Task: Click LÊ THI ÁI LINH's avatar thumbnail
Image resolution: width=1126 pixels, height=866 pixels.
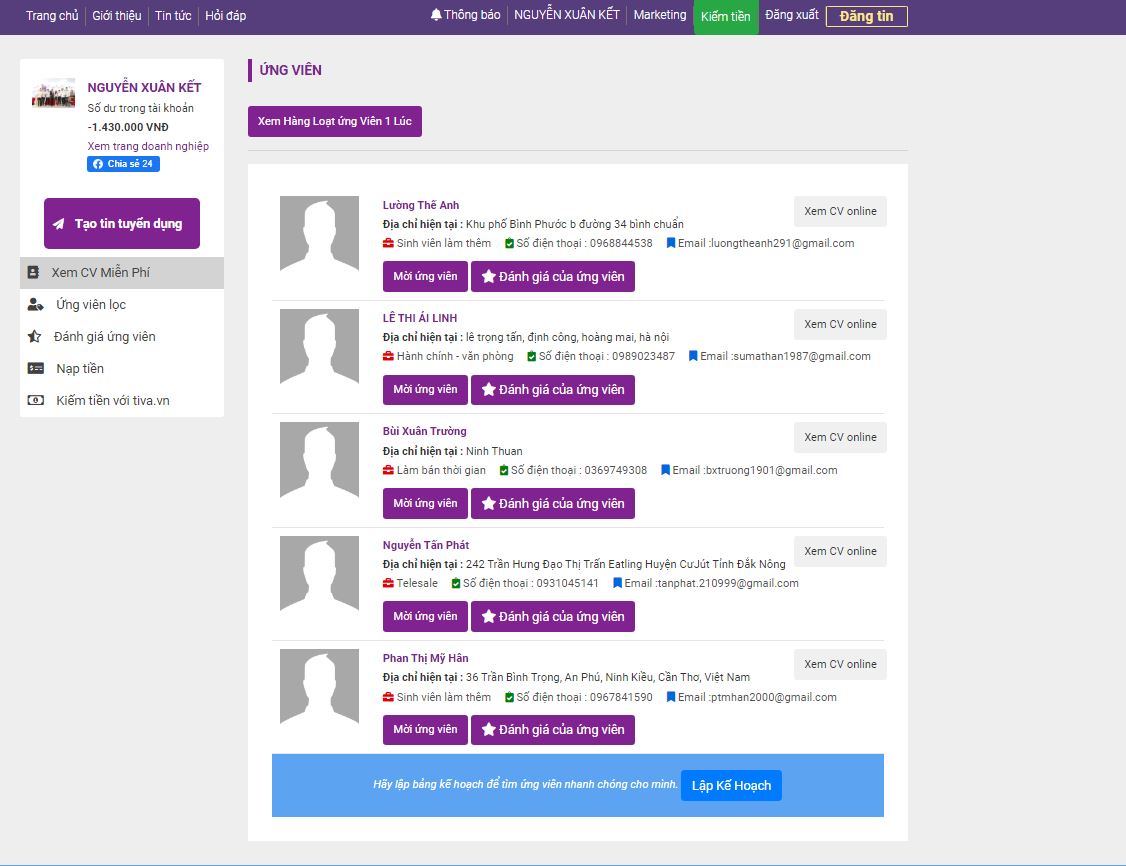Action: point(319,347)
